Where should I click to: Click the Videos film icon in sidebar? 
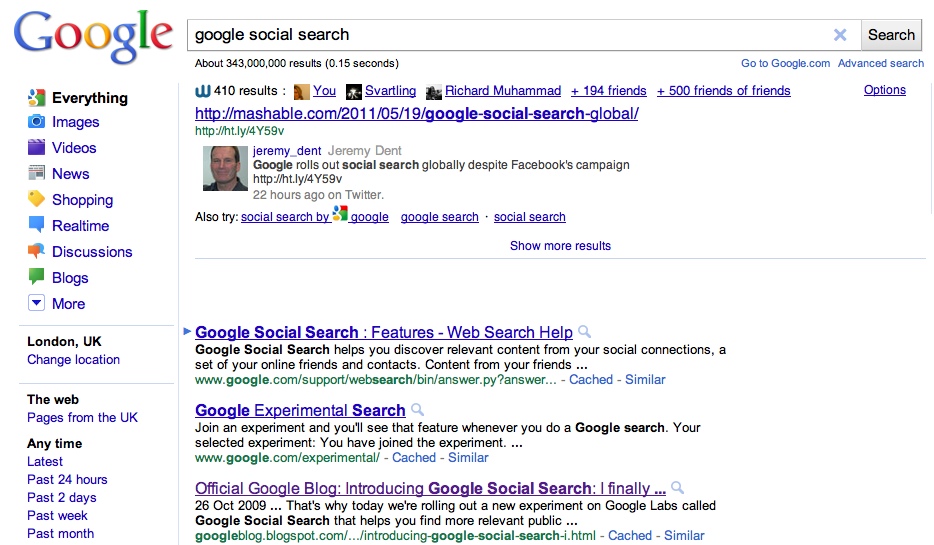36,148
